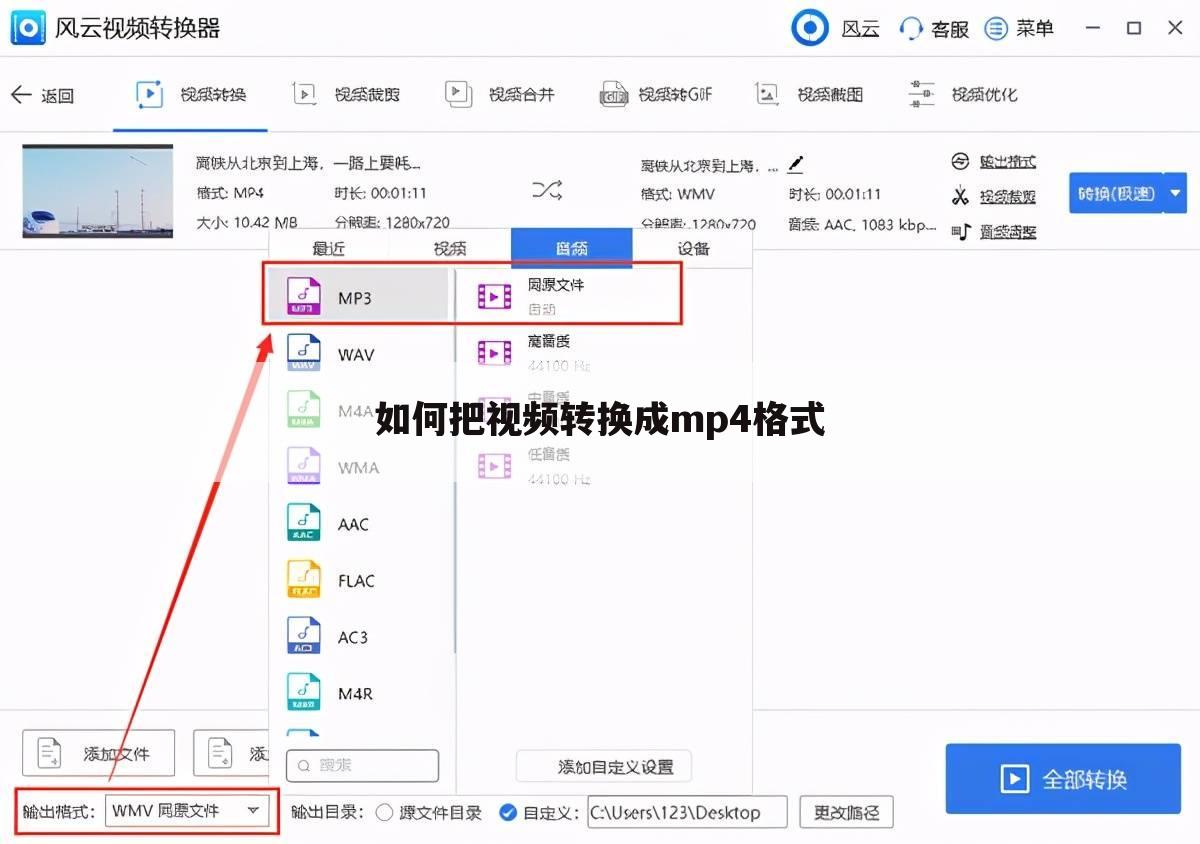Select 源文件目录 radio button

(384, 813)
